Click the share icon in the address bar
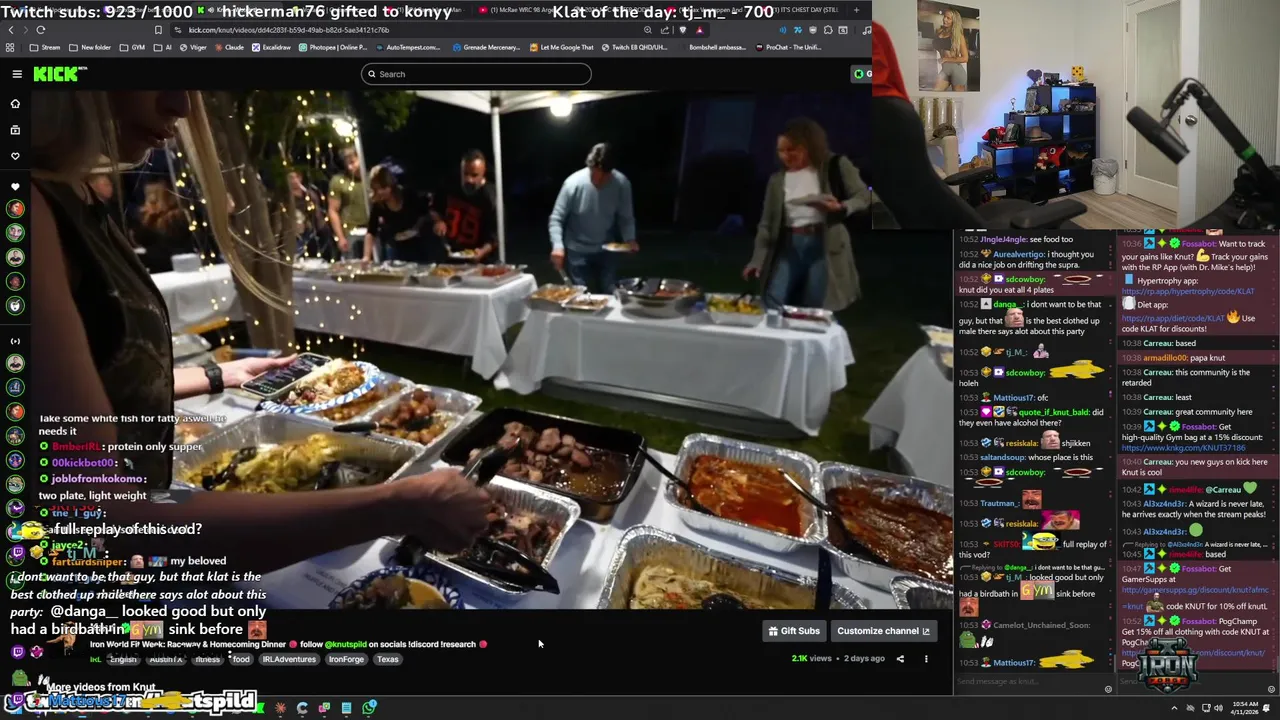The height and width of the screenshot is (720, 1280). pyautogui.click(x=665, y=30)
